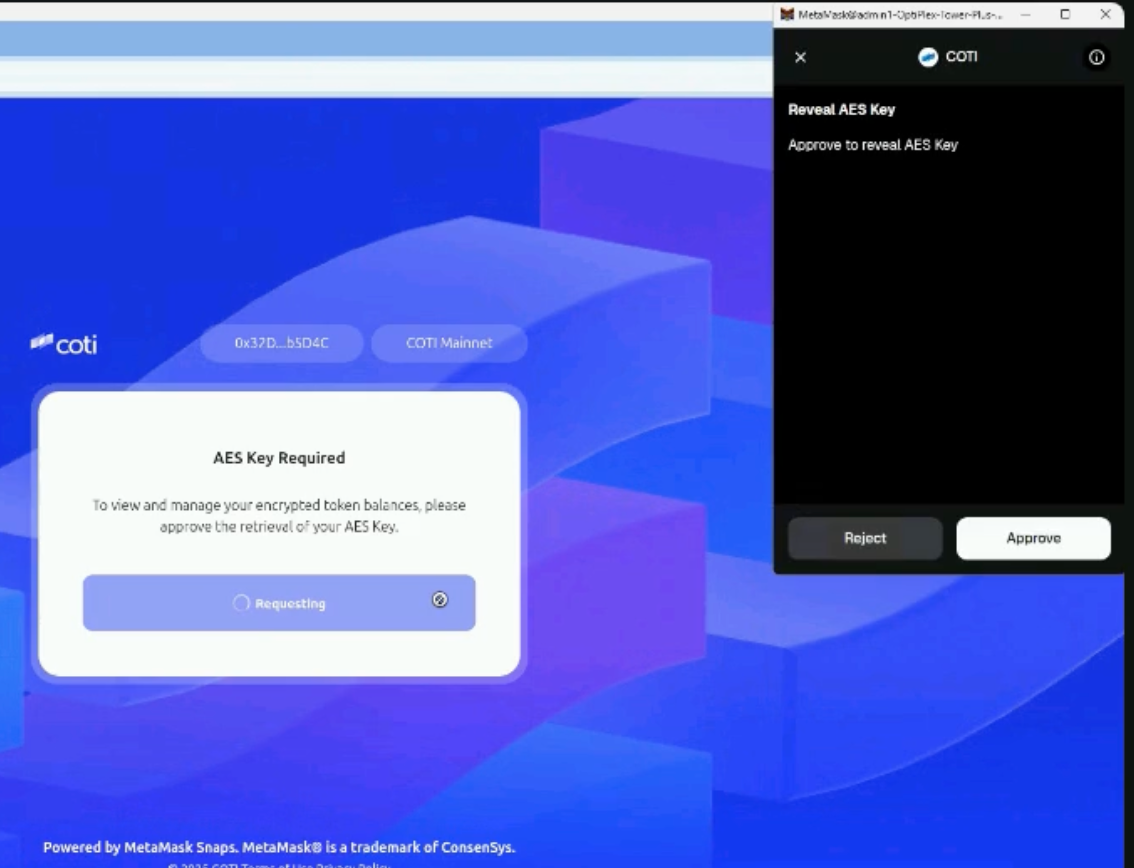The width and height of the screenshot is (1134, 868).
Task: Click the coti logo on the webpage
Action: click(x=64, y=345)
